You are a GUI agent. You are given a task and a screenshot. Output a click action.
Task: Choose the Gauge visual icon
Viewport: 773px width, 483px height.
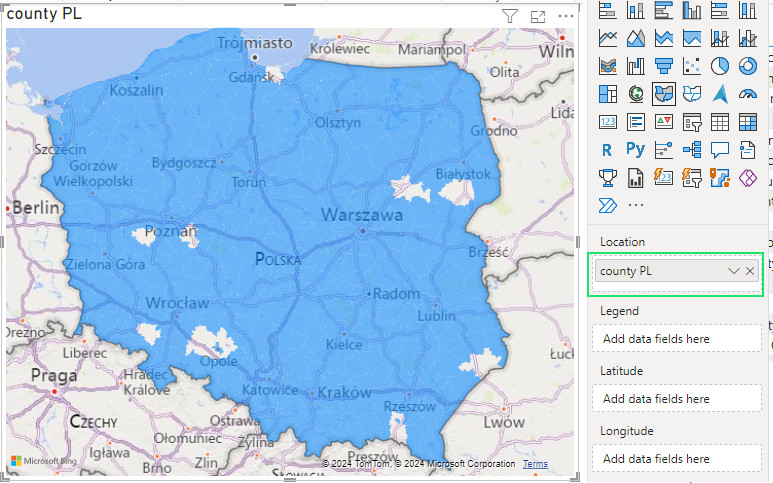(747, 94)
